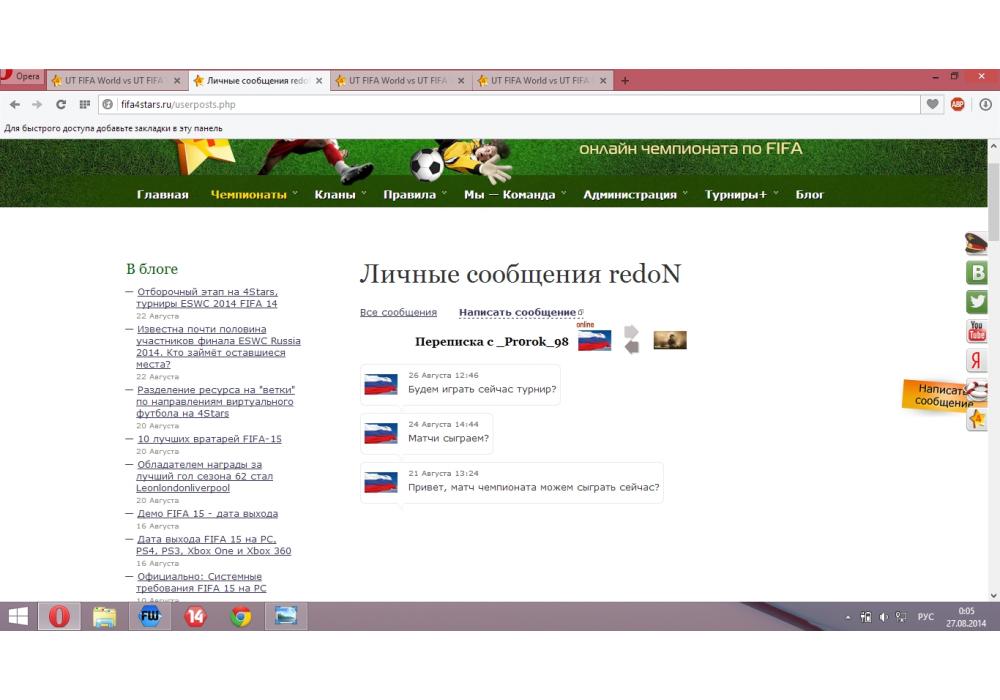Viewport: 1000px width, 700px height.
Task: Open Opera Speed Dial grid icon
Action: [x=84, y=104]
